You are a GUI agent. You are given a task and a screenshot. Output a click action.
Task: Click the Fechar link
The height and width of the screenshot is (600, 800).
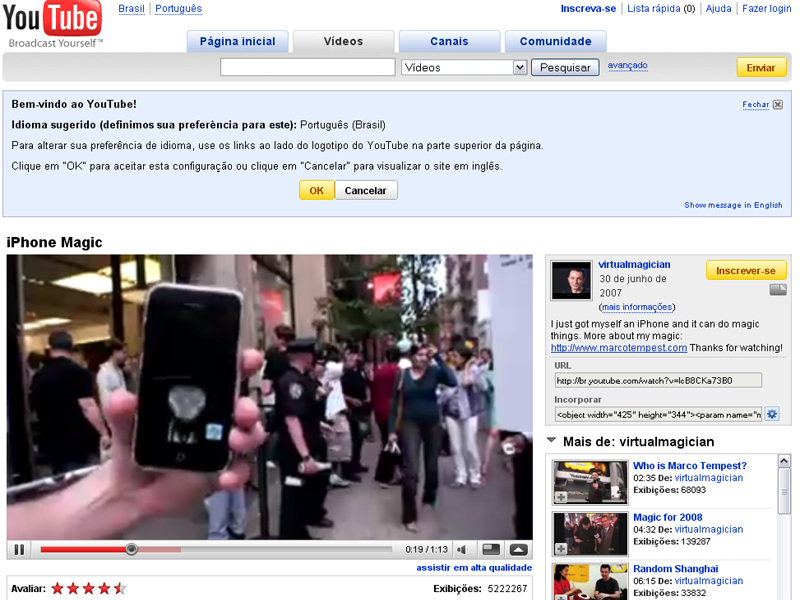point(756,104)
